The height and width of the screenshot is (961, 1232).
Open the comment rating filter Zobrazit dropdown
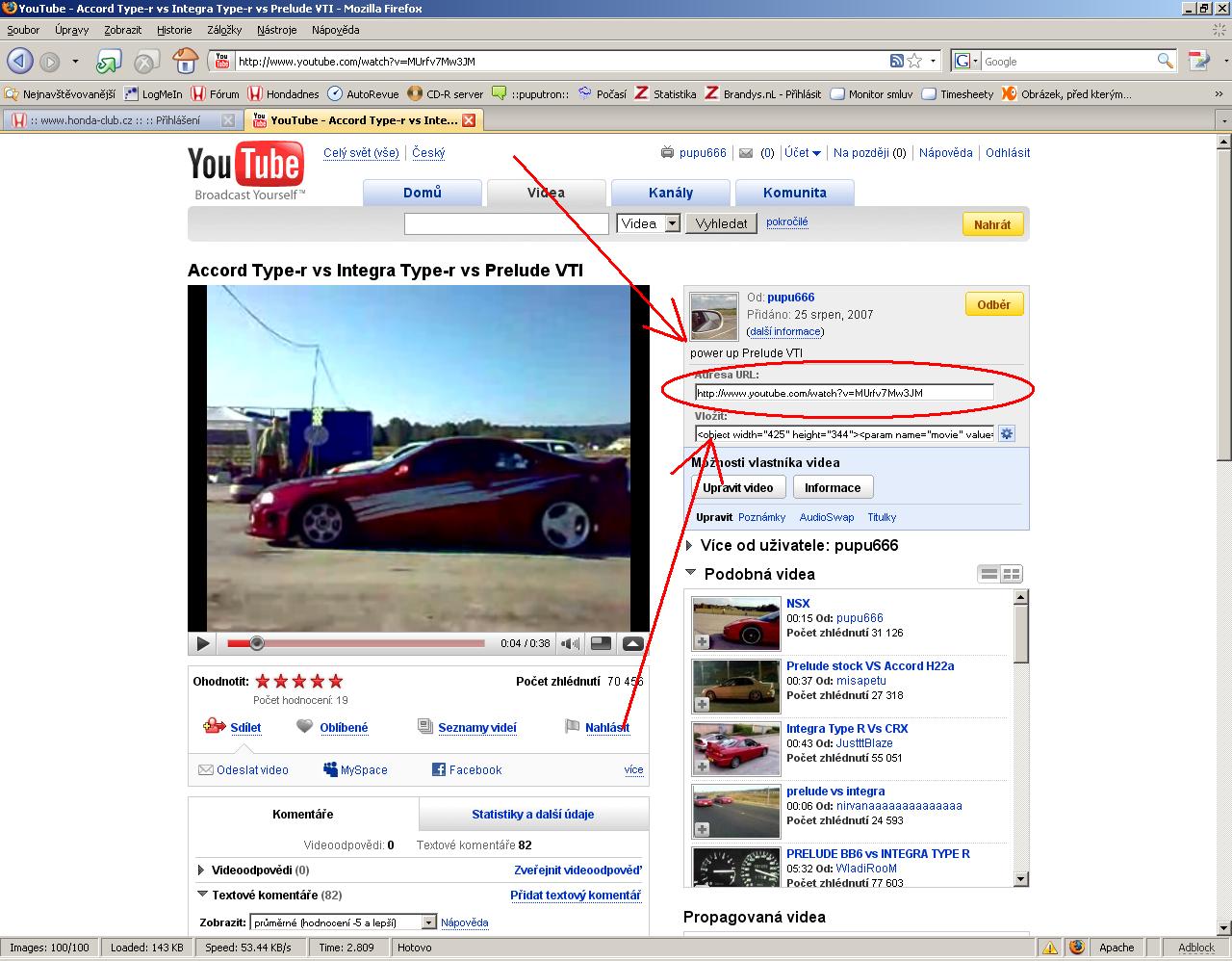(429, 922)
